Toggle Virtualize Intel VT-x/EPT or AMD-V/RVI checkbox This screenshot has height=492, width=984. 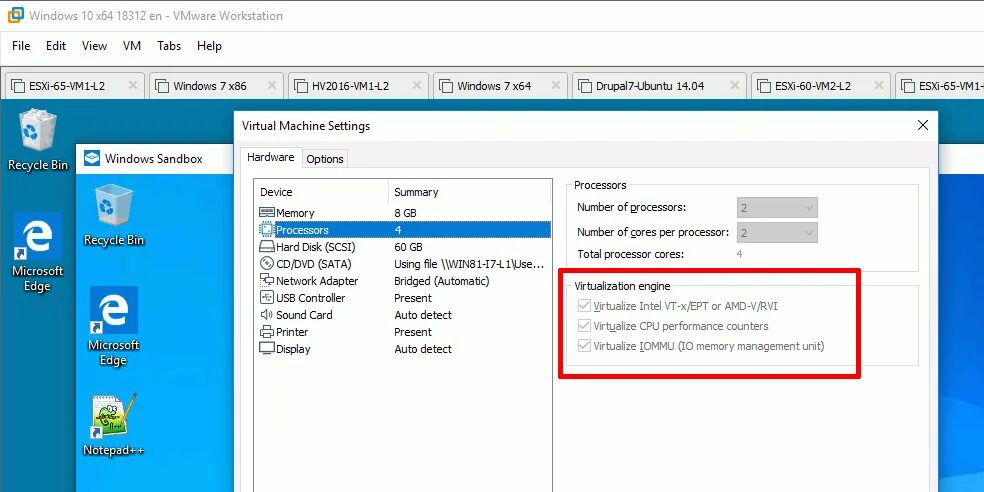(x=584, y=306)
